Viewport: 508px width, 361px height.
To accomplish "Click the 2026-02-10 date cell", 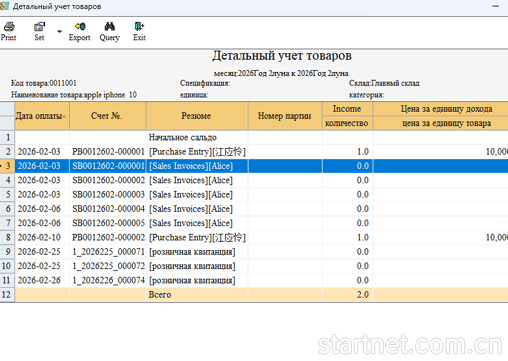I will [x=42, y=238].
